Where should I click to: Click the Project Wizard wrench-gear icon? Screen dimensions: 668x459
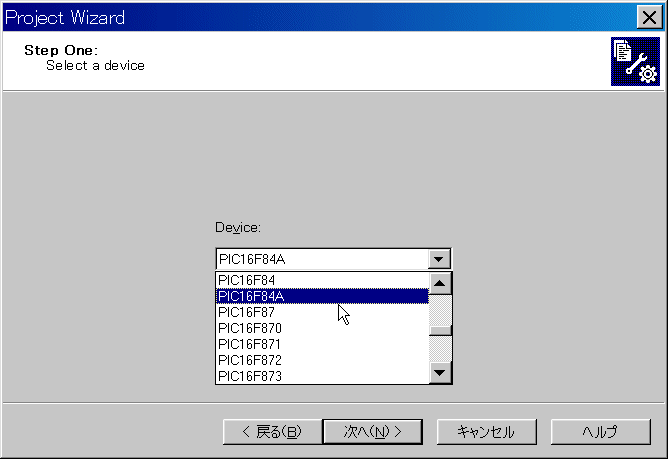(x=635, y=61)
